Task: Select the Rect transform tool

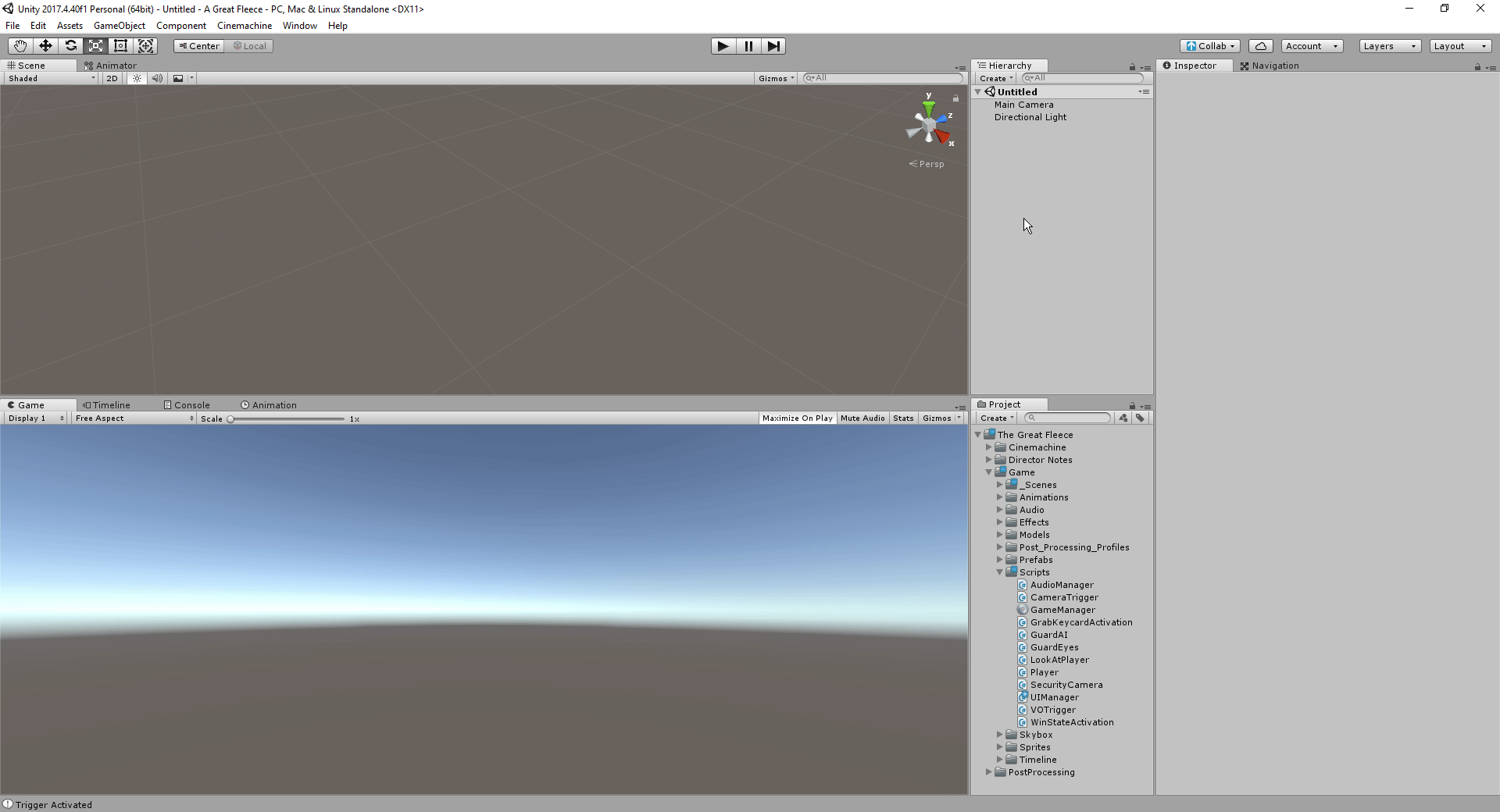Action: point(120,46)
